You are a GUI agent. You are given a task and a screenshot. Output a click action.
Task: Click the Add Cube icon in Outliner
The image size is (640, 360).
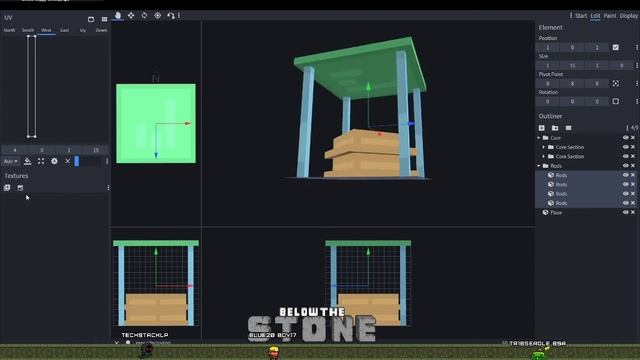[542, 128]
